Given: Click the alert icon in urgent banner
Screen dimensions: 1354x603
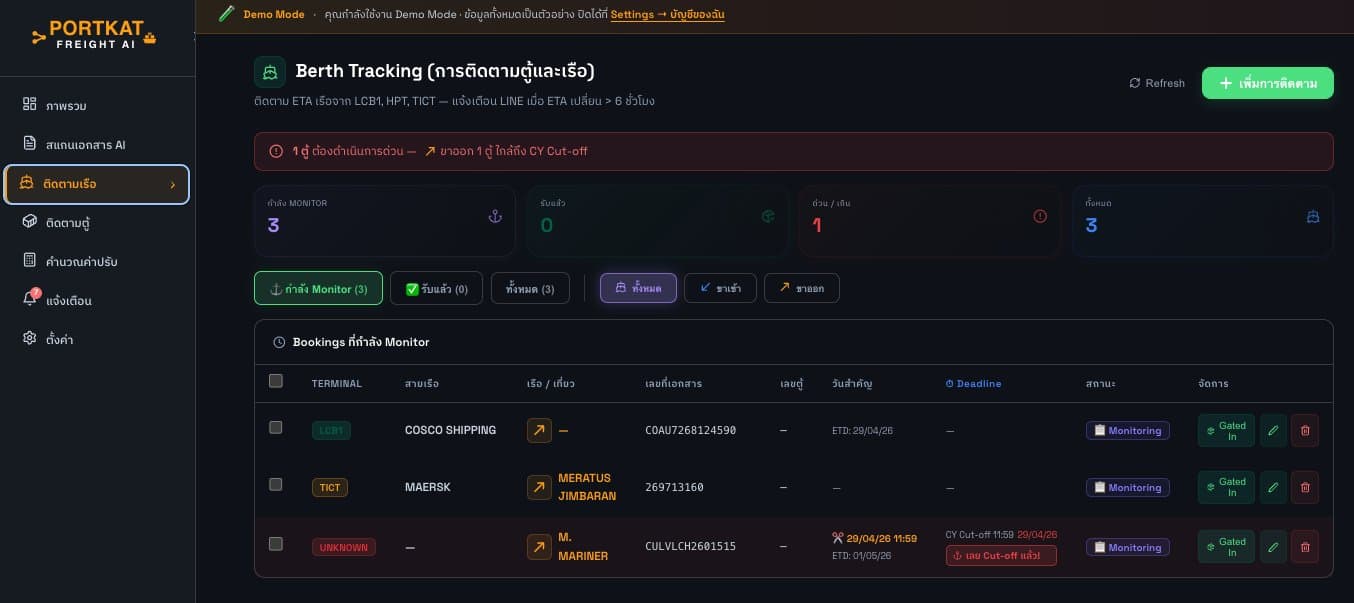Looking at the screenshot, I should [x=276, y=151].
